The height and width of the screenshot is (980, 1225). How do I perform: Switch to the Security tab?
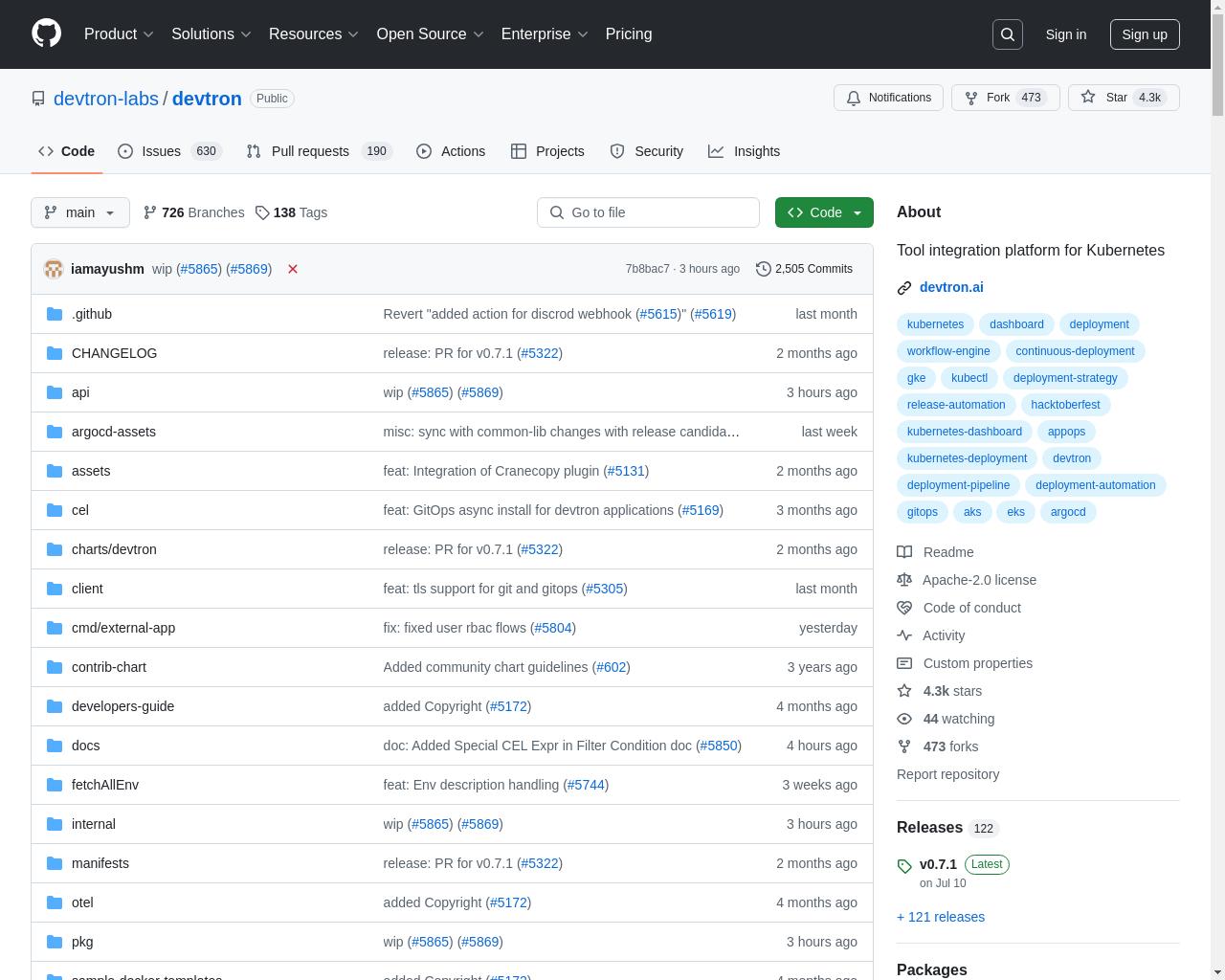pos(646,151)
